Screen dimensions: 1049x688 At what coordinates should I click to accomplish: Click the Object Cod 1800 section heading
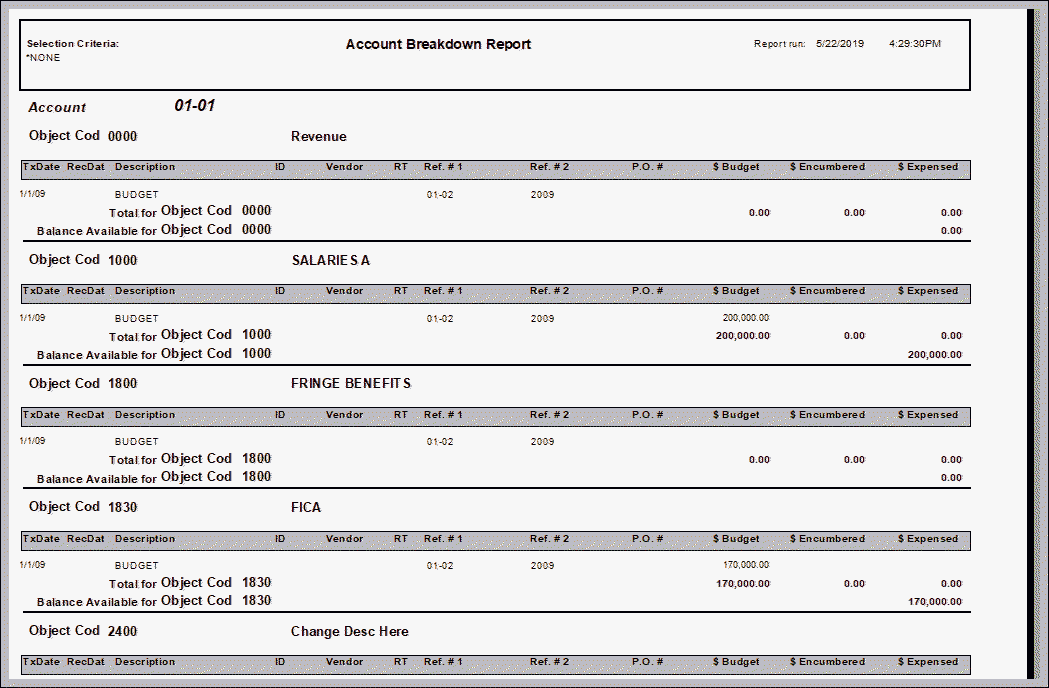tap(83, 383)
